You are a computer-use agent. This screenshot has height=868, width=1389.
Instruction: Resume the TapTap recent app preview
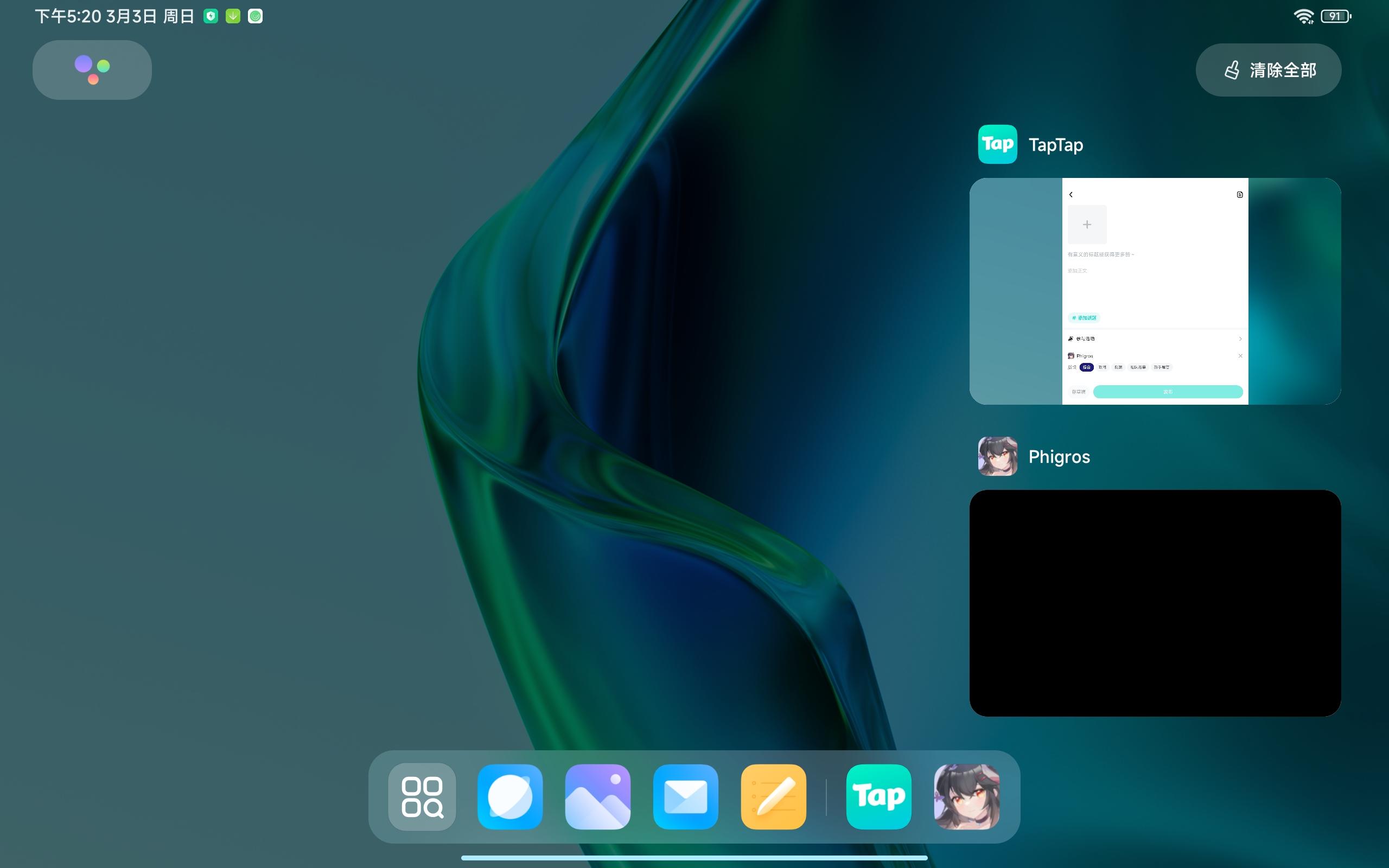pyautogui.click(x=1155, y=291)
